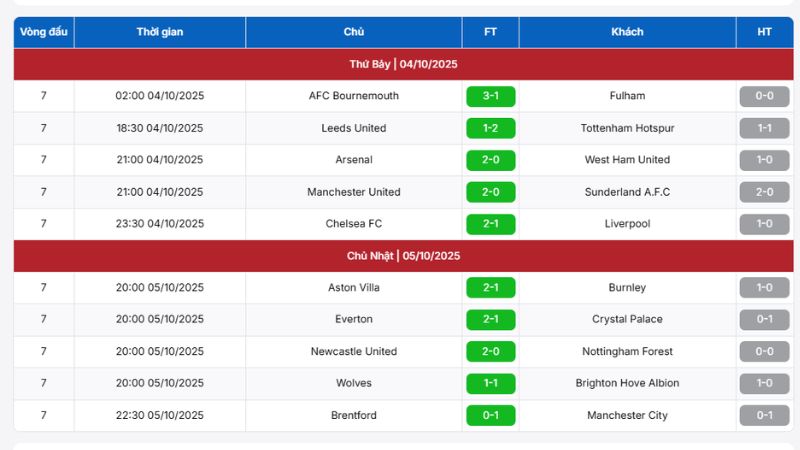Screen dimensions: 800x450
Task: Select the Manchester City away team
Action: [x=627, y=415]
